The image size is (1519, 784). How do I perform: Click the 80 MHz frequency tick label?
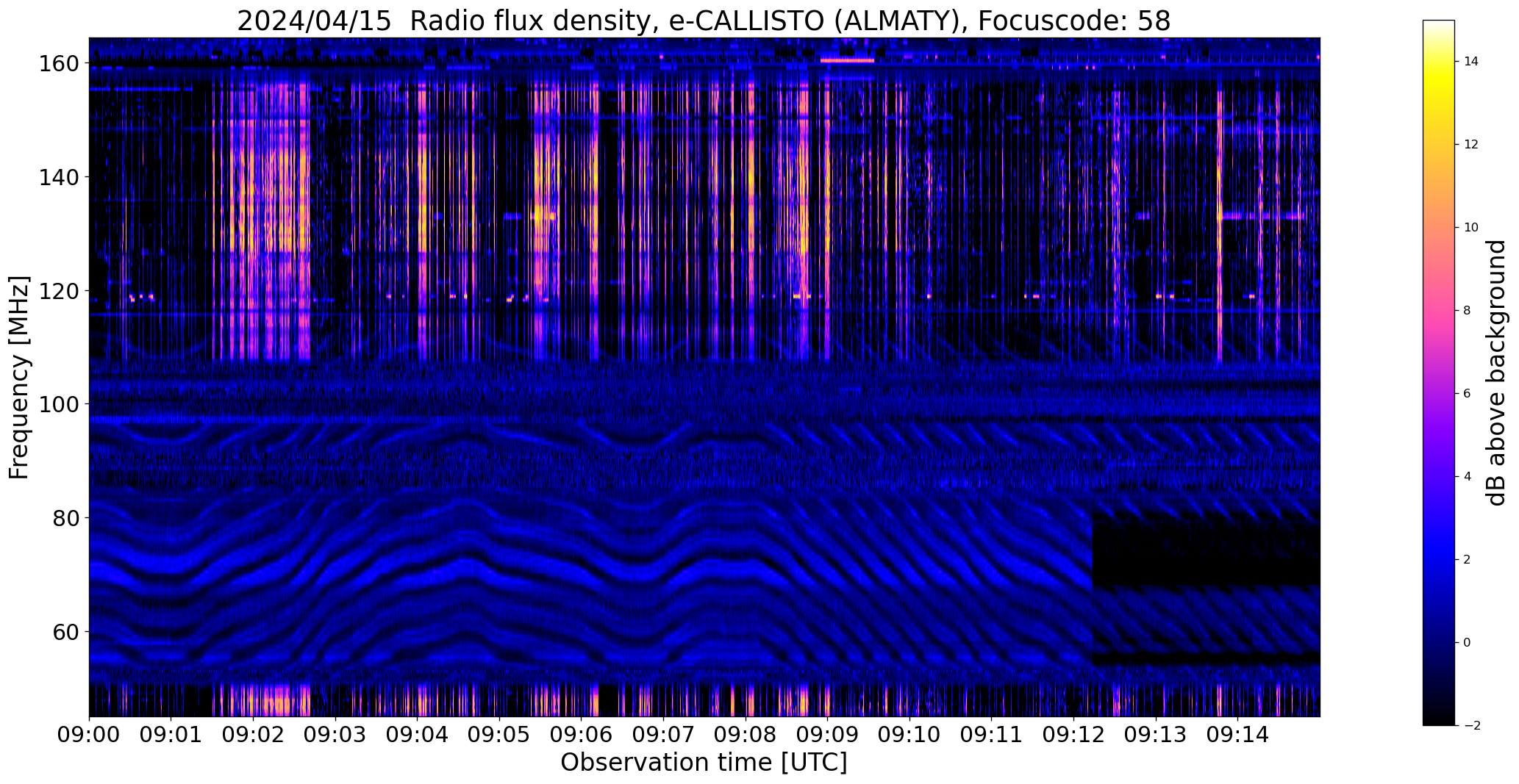[x=65, y=518]
